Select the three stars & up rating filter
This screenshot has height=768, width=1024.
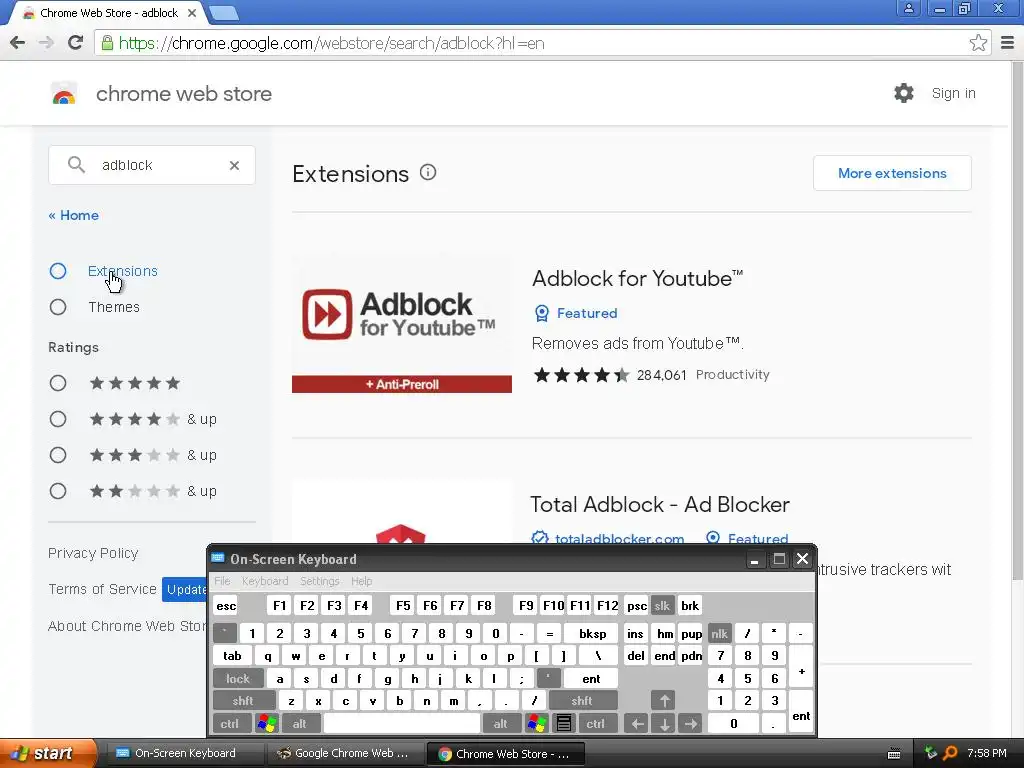click(58, 455)
